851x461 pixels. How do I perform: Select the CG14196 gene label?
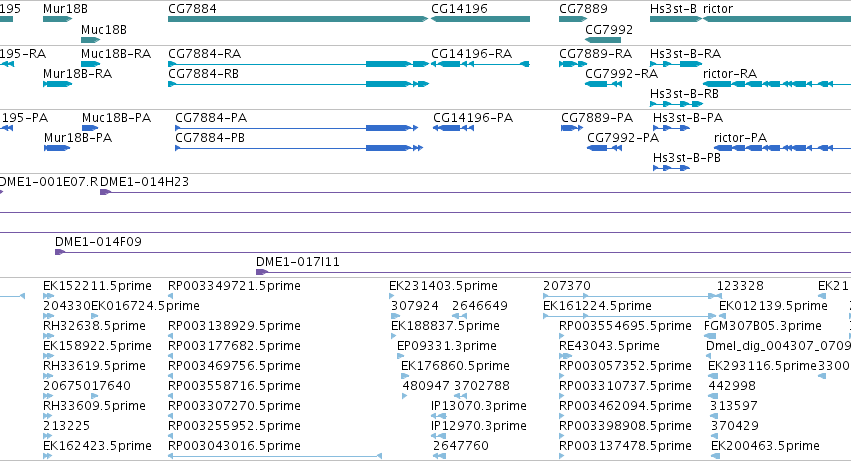pos(459,9)
